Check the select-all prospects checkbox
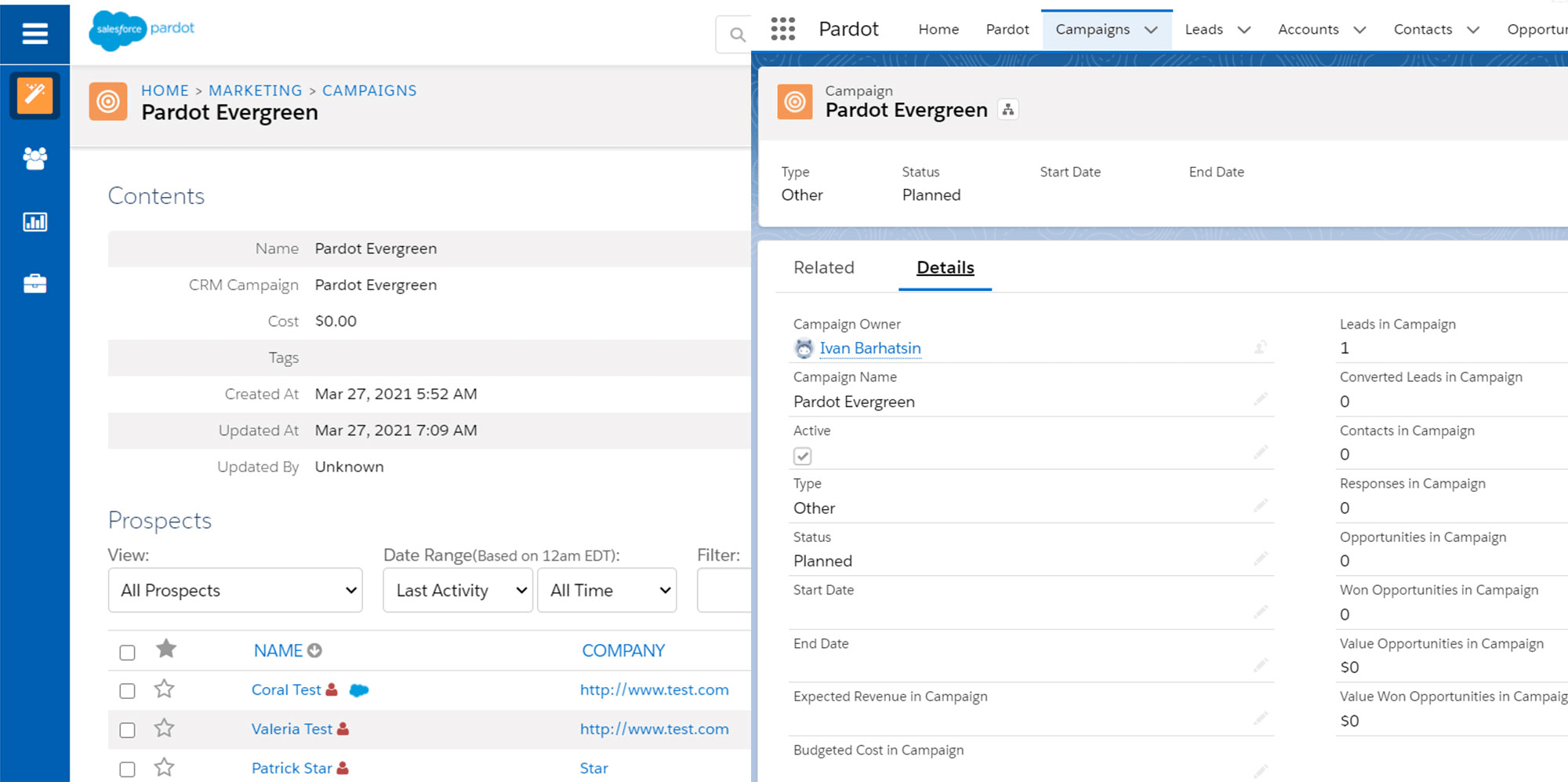1568x782 pixels. pos(127,652)
